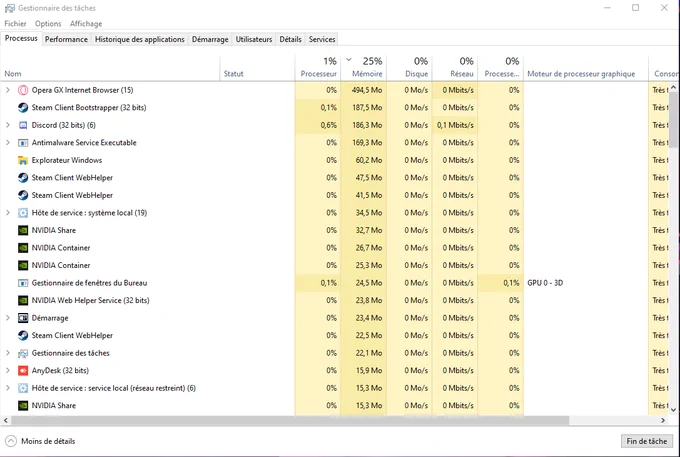The width and height of the screenshot is (680, 457).
Task: Expand Antimalware Service Executable group
Action: (7, 143)
